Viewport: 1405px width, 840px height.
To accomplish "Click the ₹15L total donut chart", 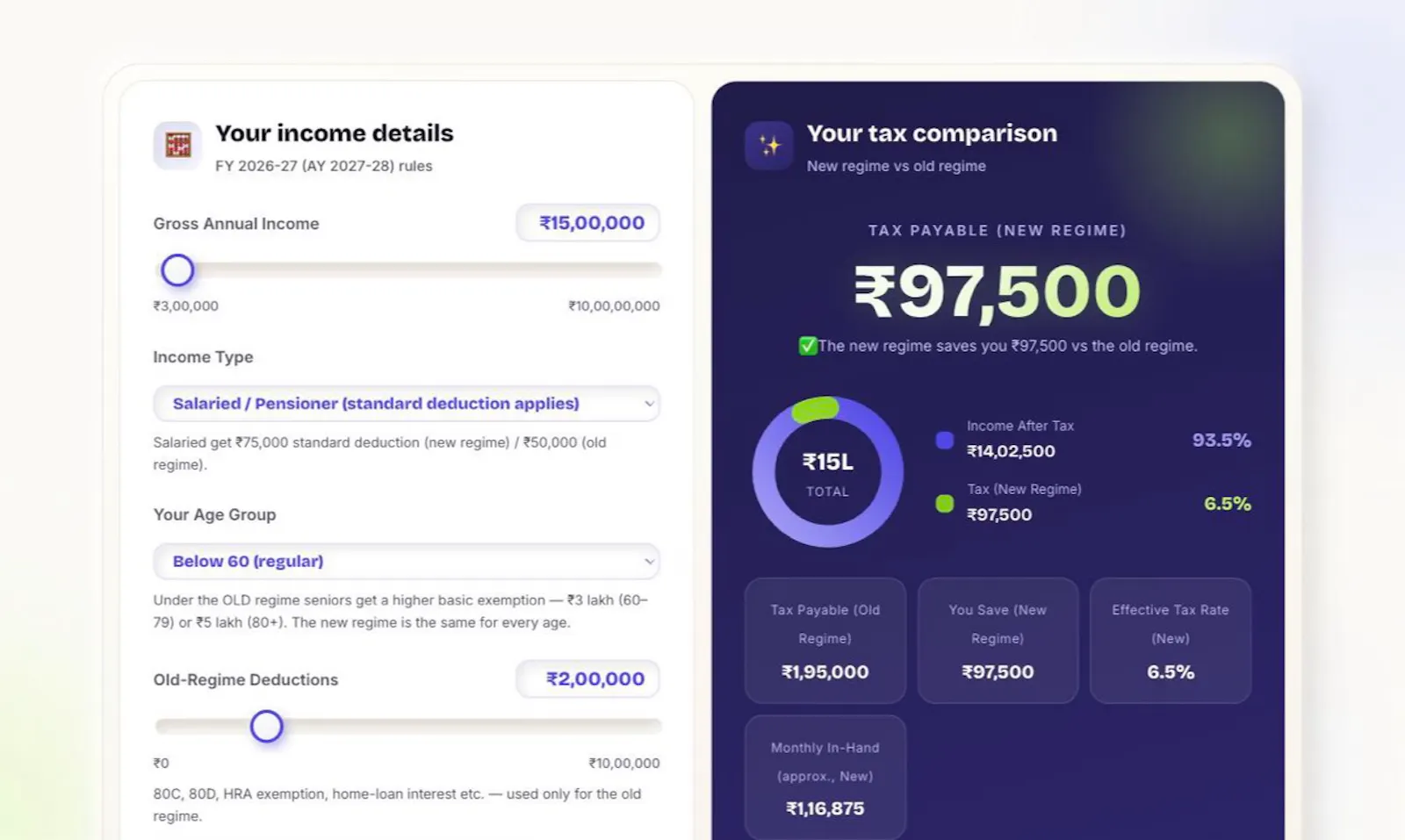I will 827,472.
